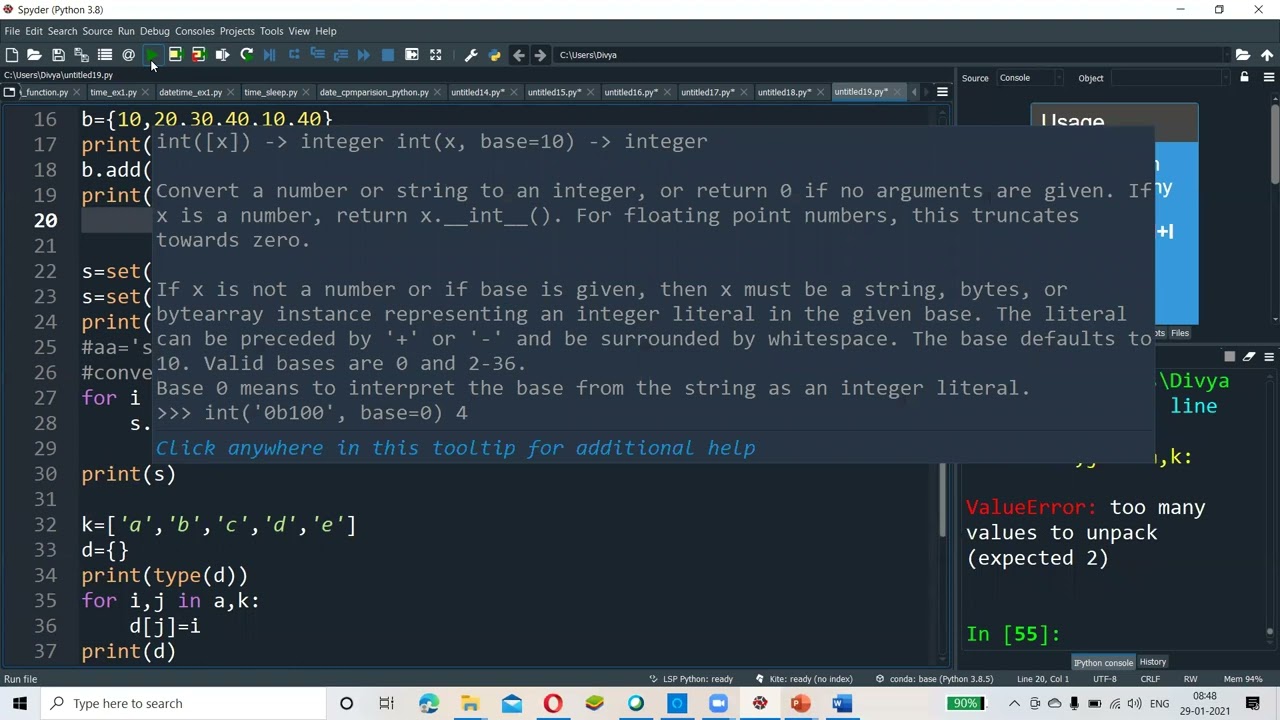Image resolution: width=1280 pixels, height=720 pixels.
Task: Go back with the left arrow icon
Action: tap(518, 55)
